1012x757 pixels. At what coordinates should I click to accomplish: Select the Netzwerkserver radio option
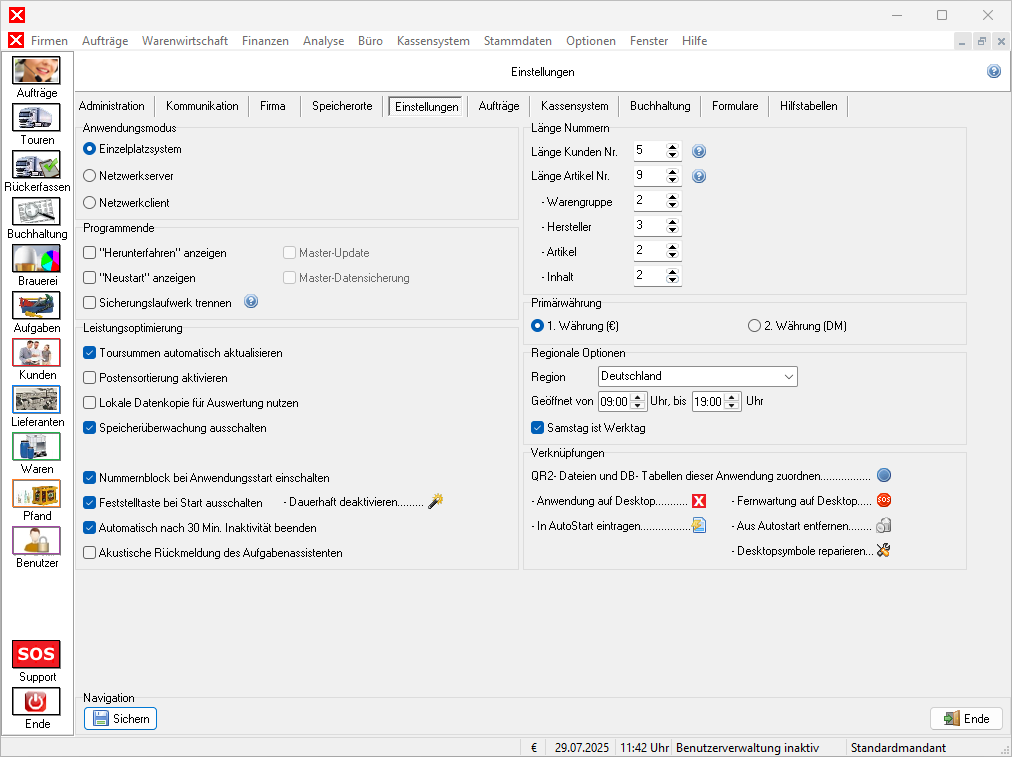click(90, 175)
